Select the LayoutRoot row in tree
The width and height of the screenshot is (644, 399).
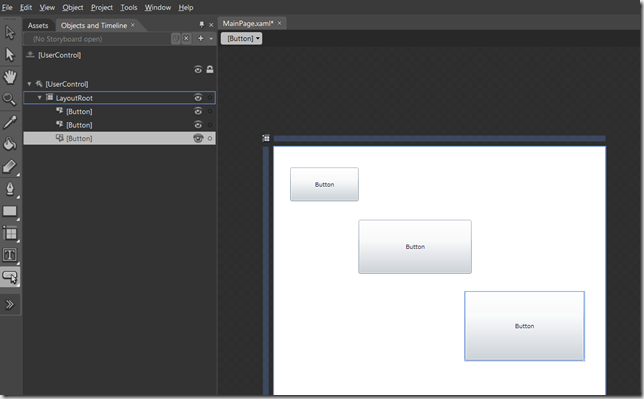pos(120,98)
